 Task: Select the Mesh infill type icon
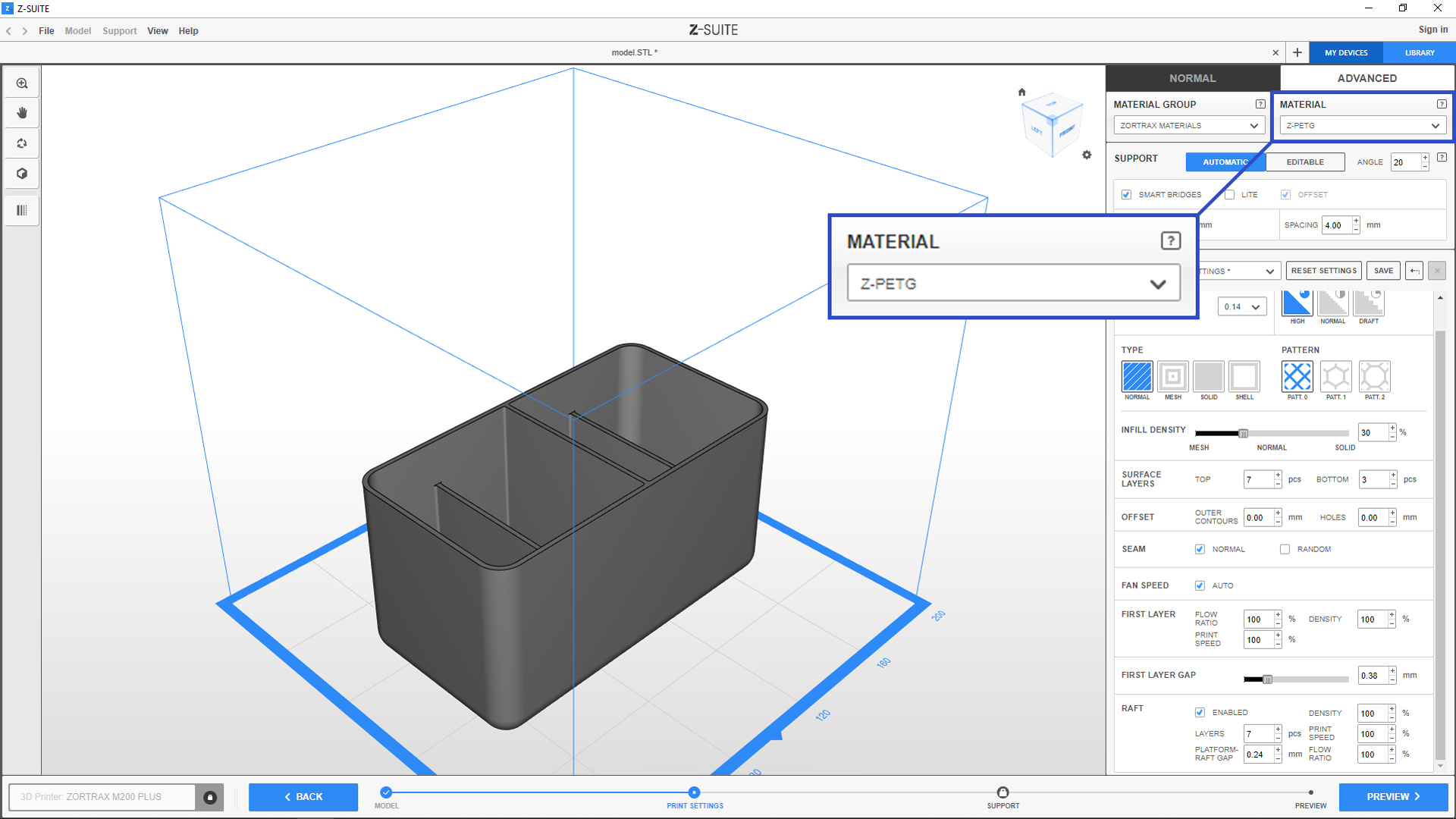click(1172, 377)
